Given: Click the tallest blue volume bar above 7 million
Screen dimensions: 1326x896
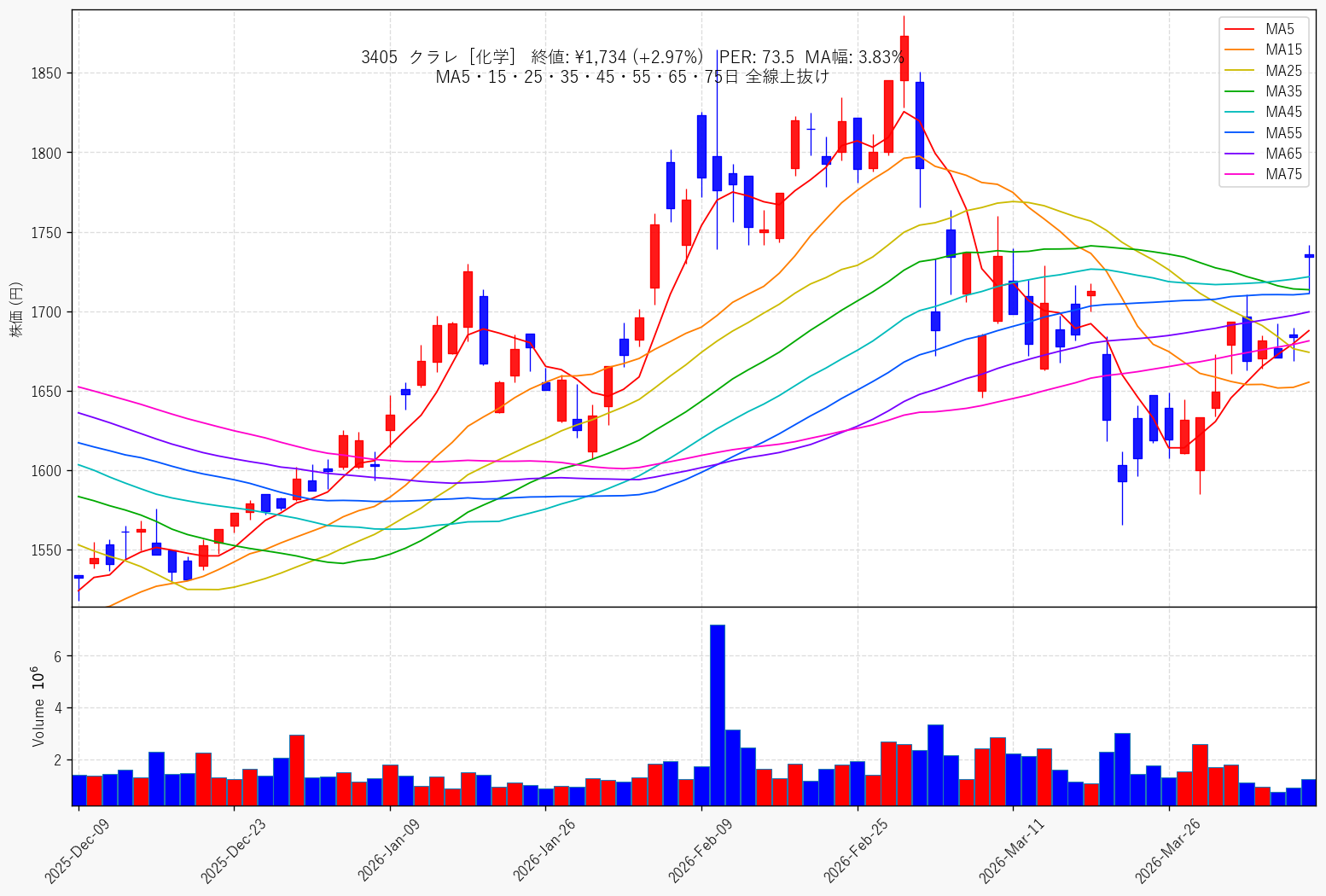Looking at the screenshot, I should (x=718, y=715).
